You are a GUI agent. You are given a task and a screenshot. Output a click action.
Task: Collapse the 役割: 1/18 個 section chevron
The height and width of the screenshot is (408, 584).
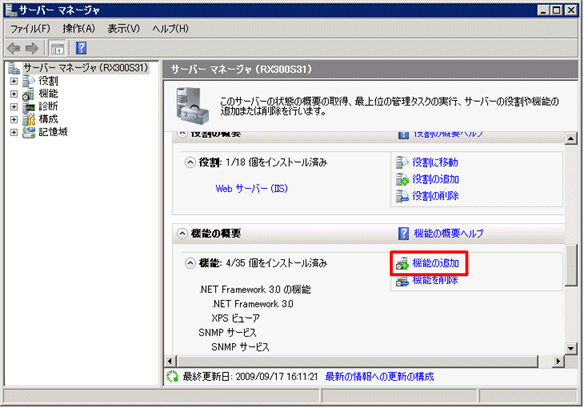(190, 162)
